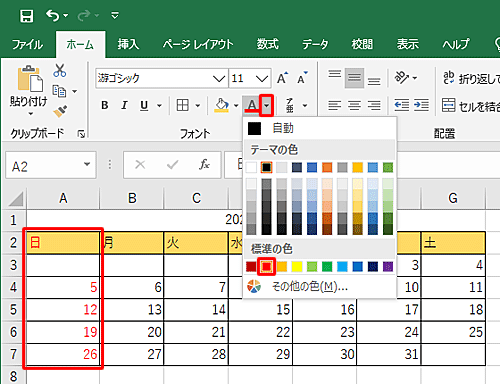
Task: Open the phonetic guide dropdown arrow
Action: tap(305, 106)
